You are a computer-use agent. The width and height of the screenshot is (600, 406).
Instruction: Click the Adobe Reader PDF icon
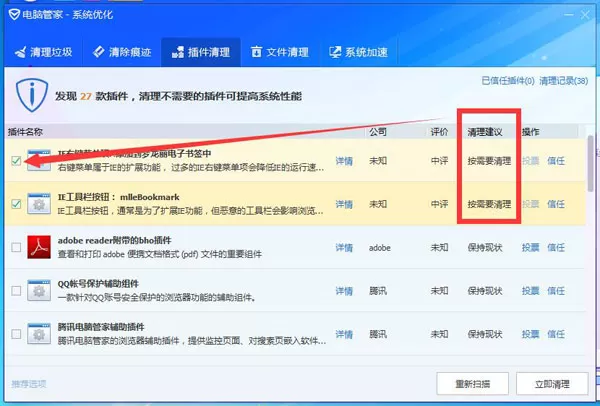[x=39, y=247]
